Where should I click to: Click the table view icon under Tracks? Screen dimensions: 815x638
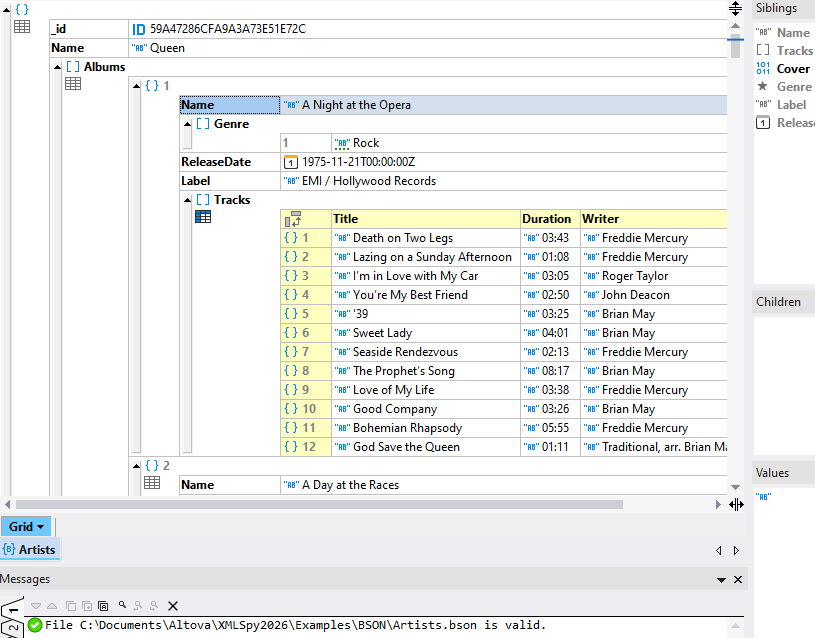[203, 217]
